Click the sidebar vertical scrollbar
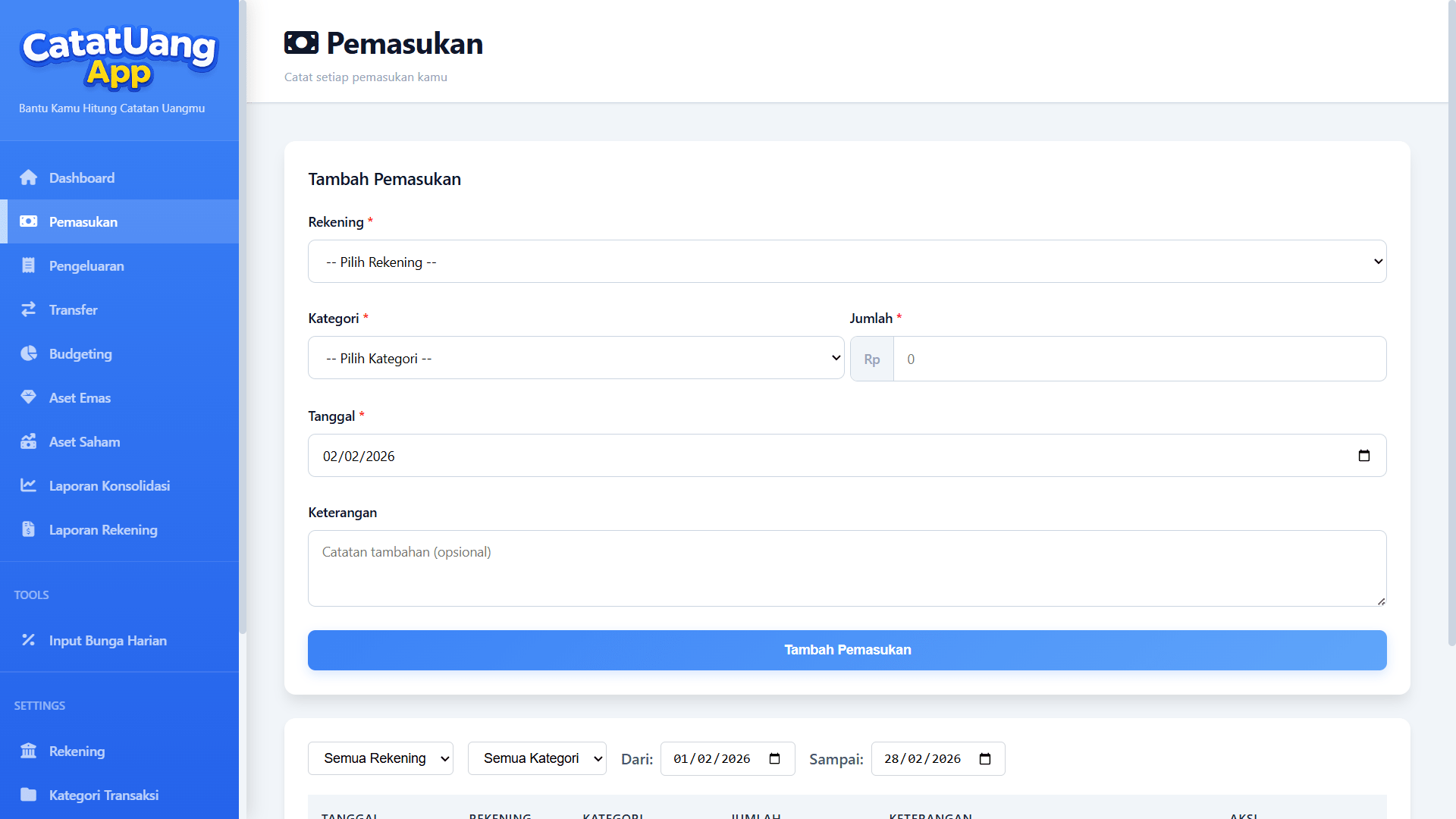This screenshot has width=1456, height=819. (x=243, y=318)
